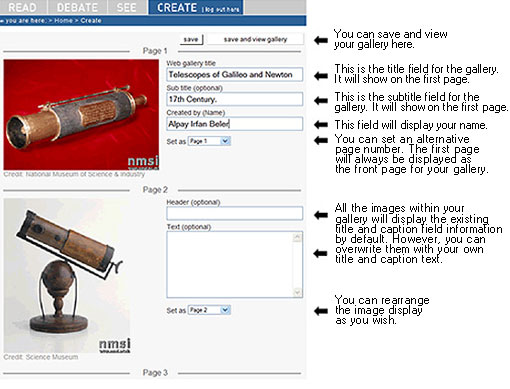510x389 pixels.
Task: Click the Created by name field
Action: click(235, 124)
